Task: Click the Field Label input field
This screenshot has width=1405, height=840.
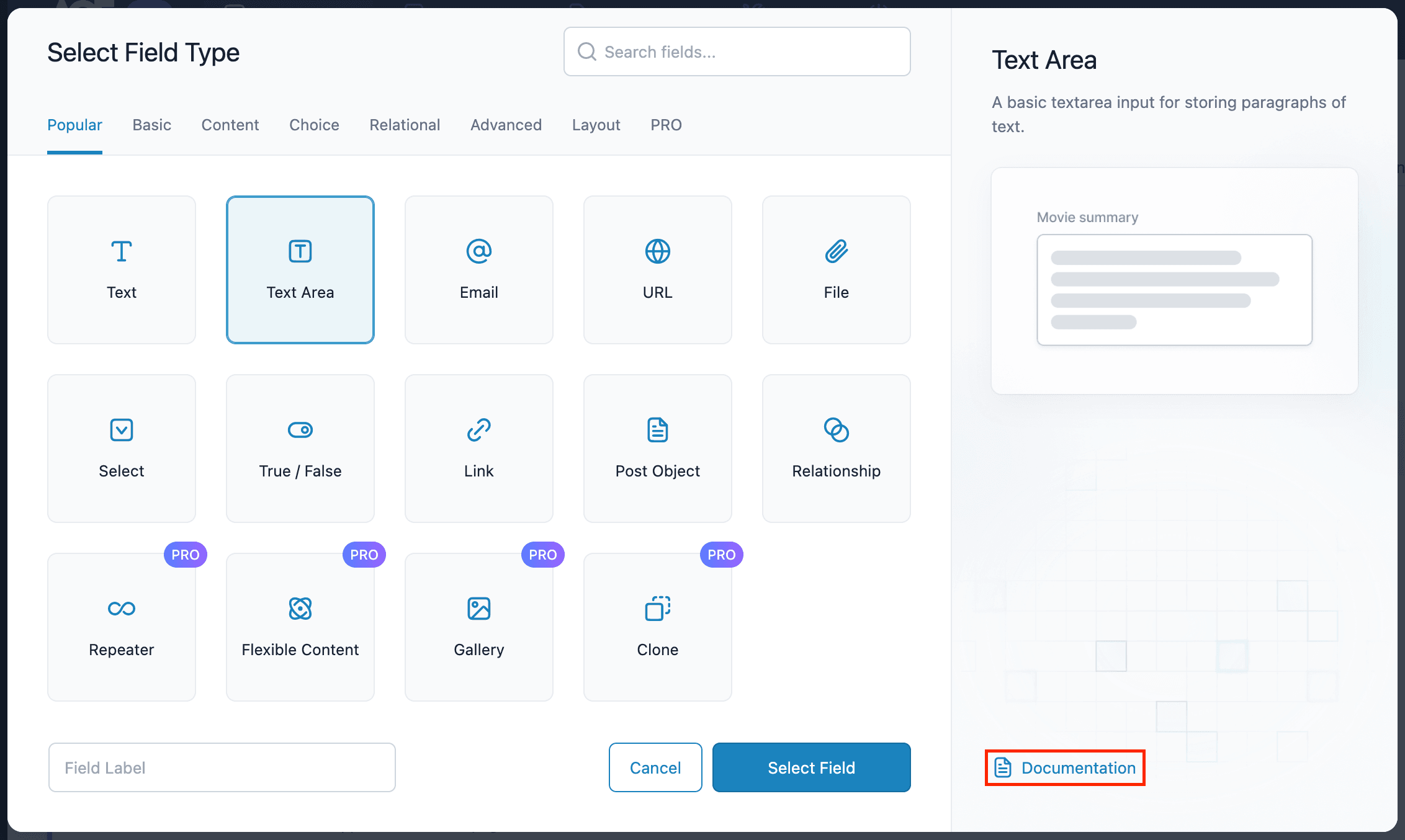Action: [222, 767]
